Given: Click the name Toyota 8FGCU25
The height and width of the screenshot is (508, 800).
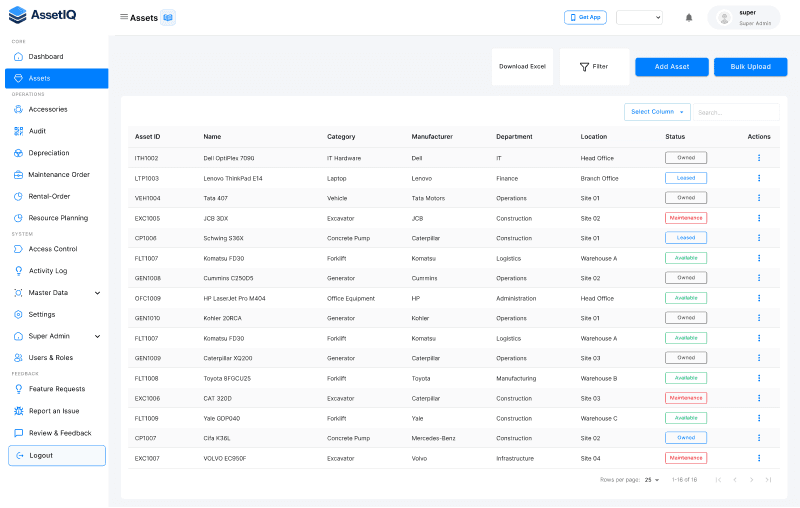Looking at the screenshot, I should click(227, 378).
